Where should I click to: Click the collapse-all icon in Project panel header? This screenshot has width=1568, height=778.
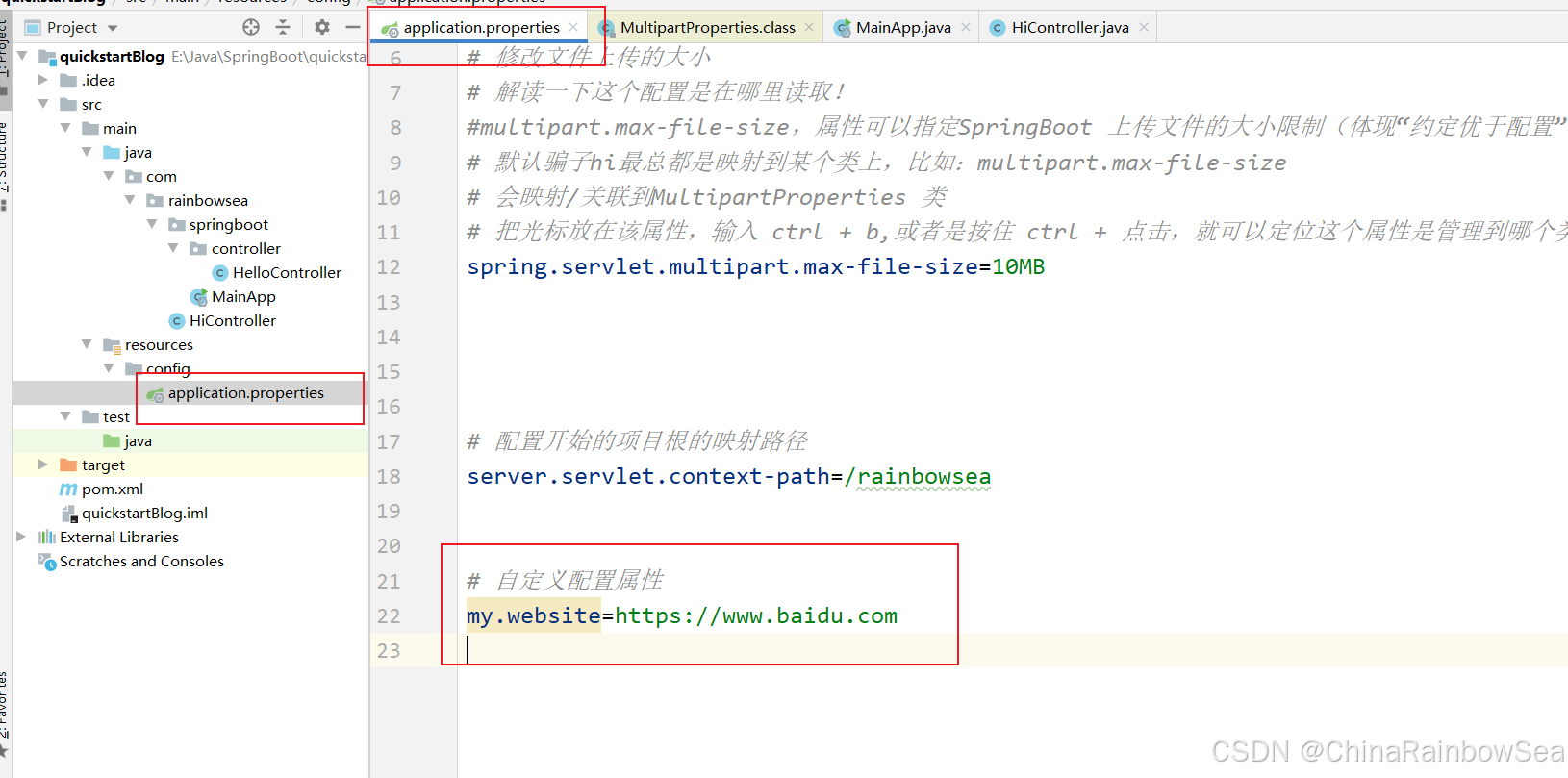click(283, 27)
